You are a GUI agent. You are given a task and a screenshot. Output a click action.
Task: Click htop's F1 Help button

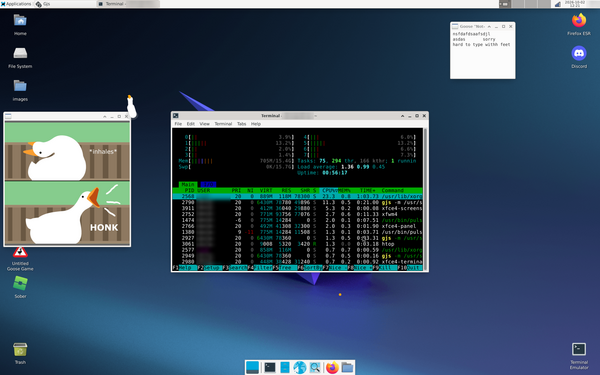point(185,268)
